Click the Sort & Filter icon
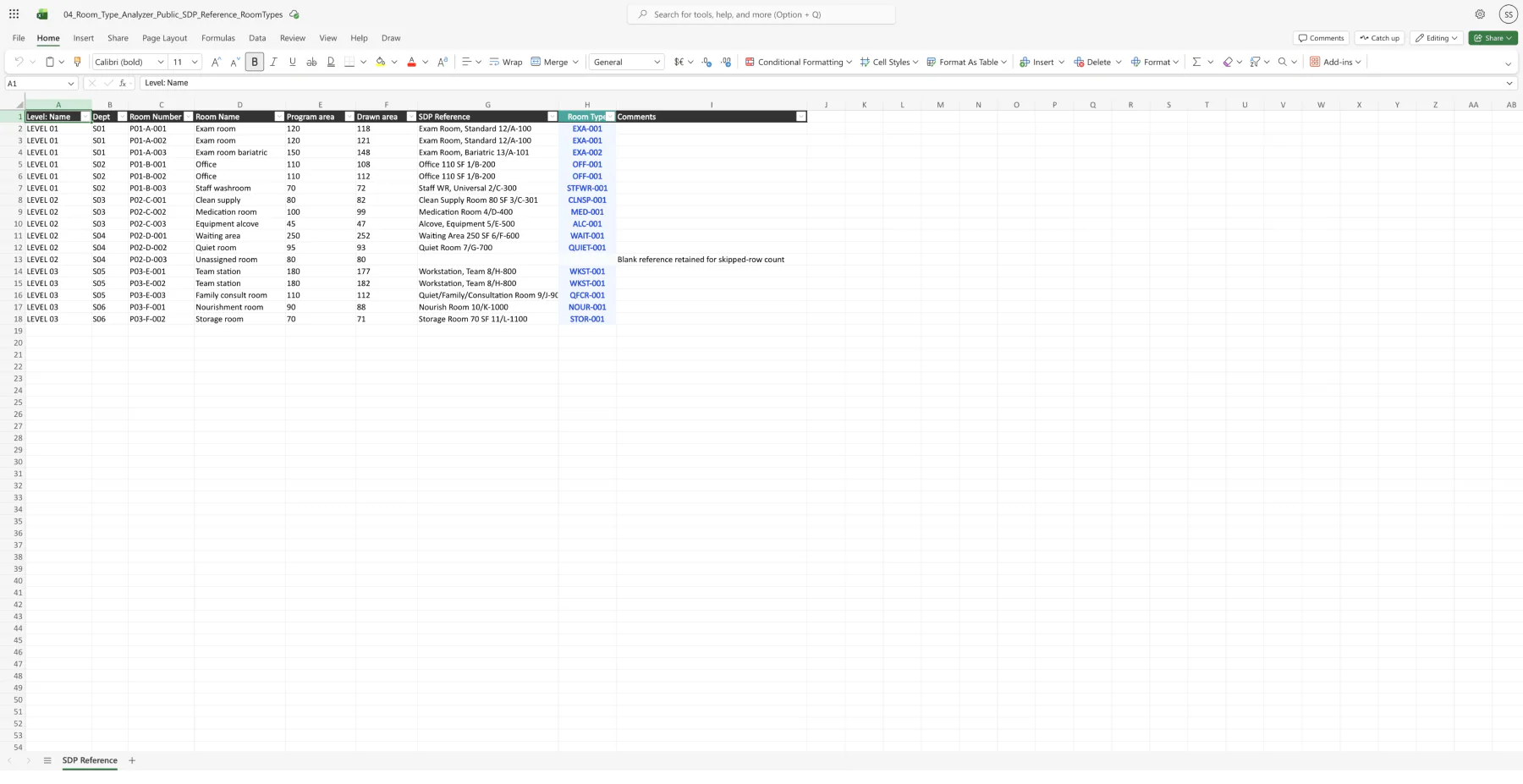Screen dimensions: 1523x784 pos(1255,61)
